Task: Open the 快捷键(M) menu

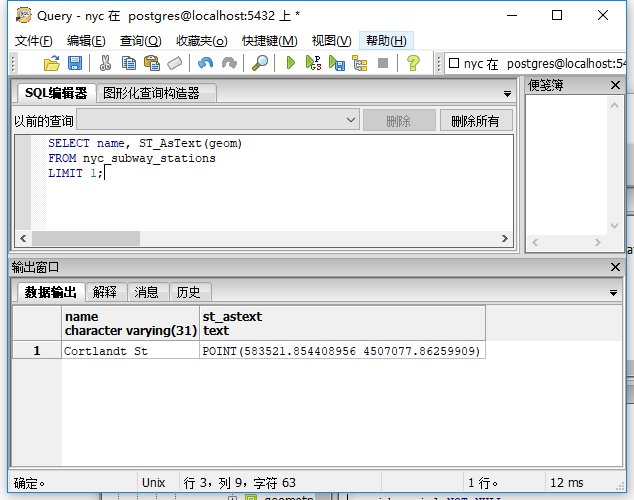Action: click(270, 41)
